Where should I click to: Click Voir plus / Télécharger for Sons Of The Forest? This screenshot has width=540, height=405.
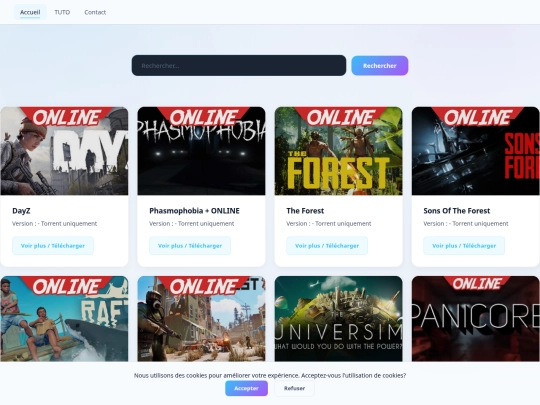tap(464, 246)
